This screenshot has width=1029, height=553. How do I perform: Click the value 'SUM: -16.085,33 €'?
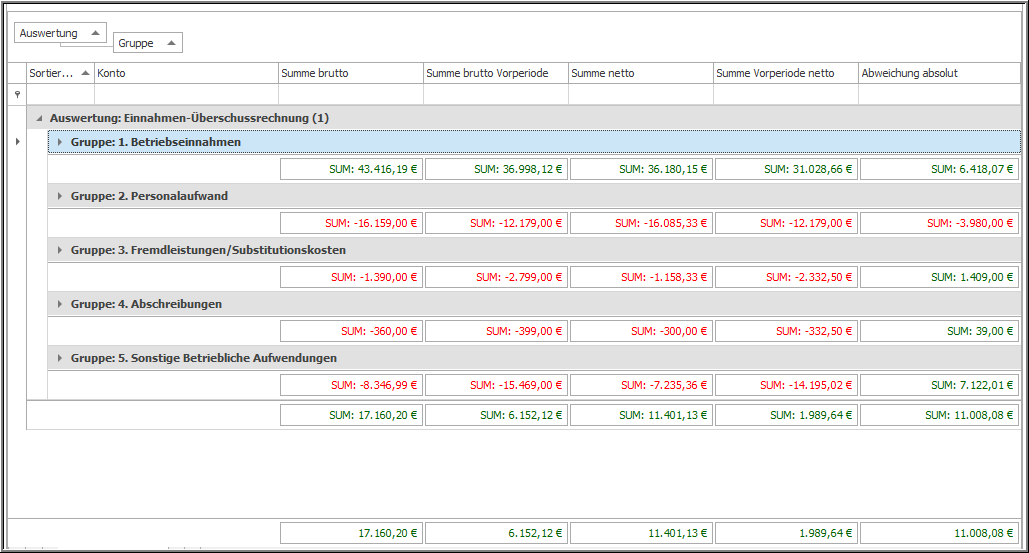(661, 223)
